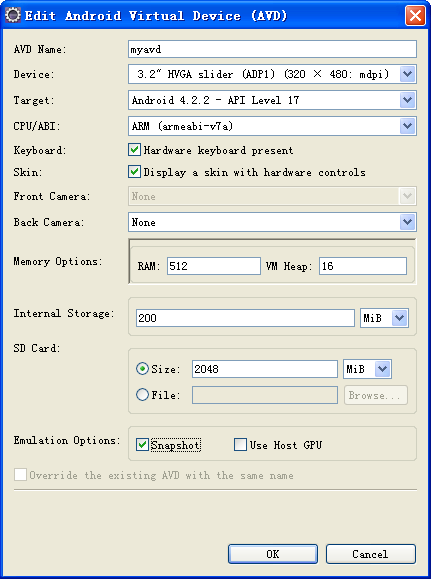Click the RAM value input field

(214, 266)
